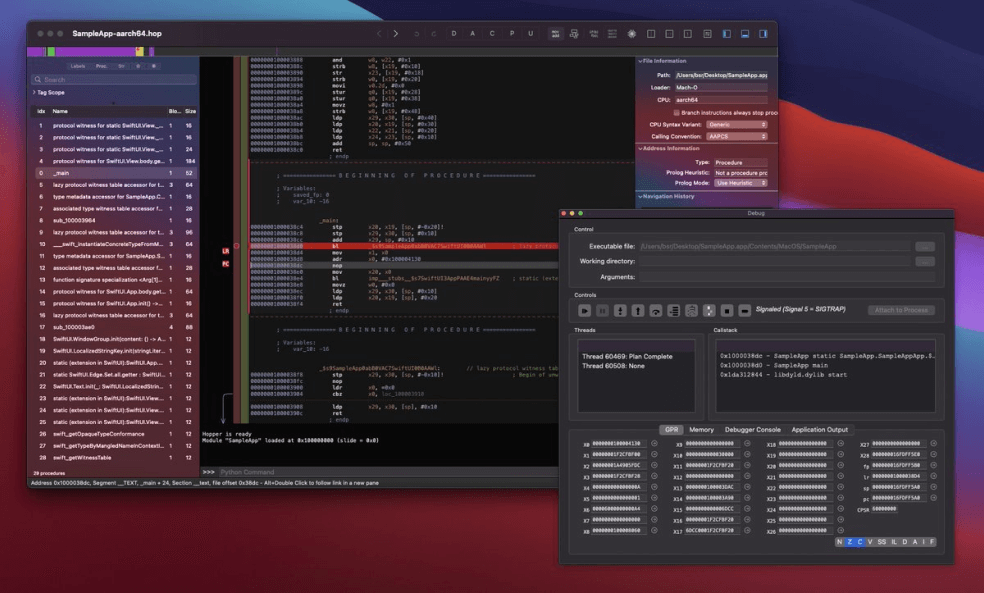Go forward in navigation history
984x593 pixels.
[396, 34]
